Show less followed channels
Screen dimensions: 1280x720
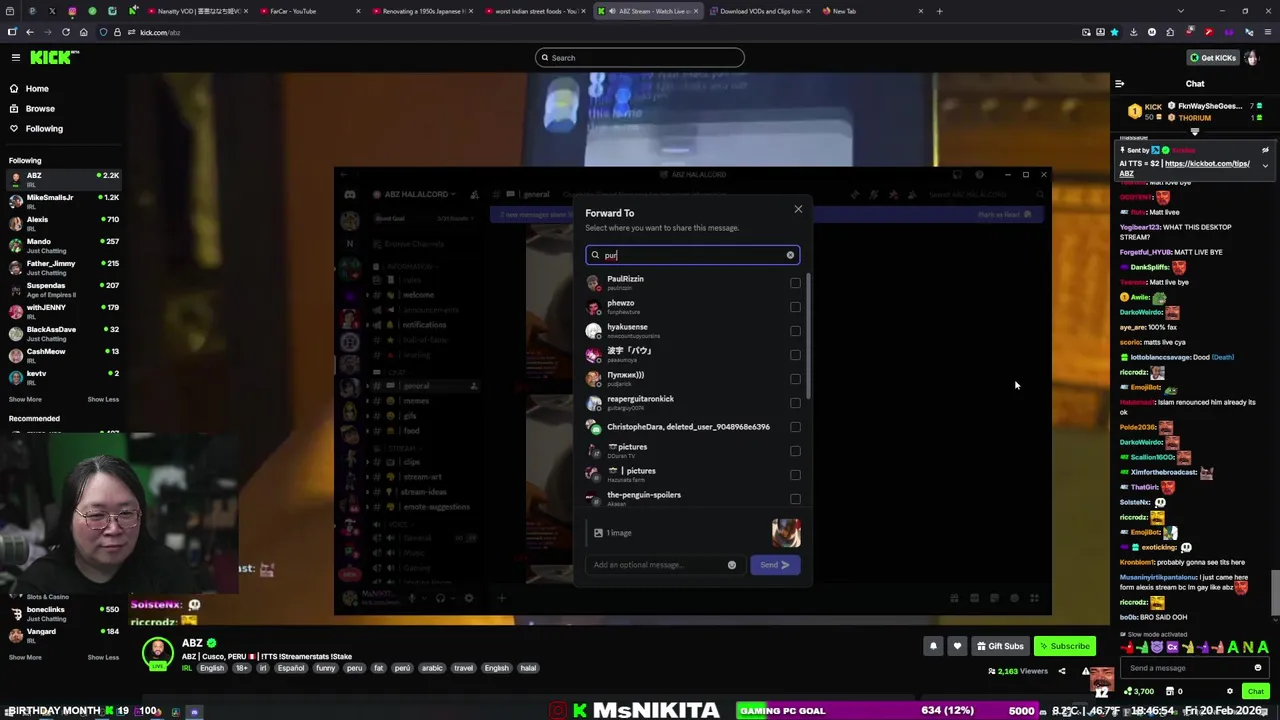pos(103,399)
